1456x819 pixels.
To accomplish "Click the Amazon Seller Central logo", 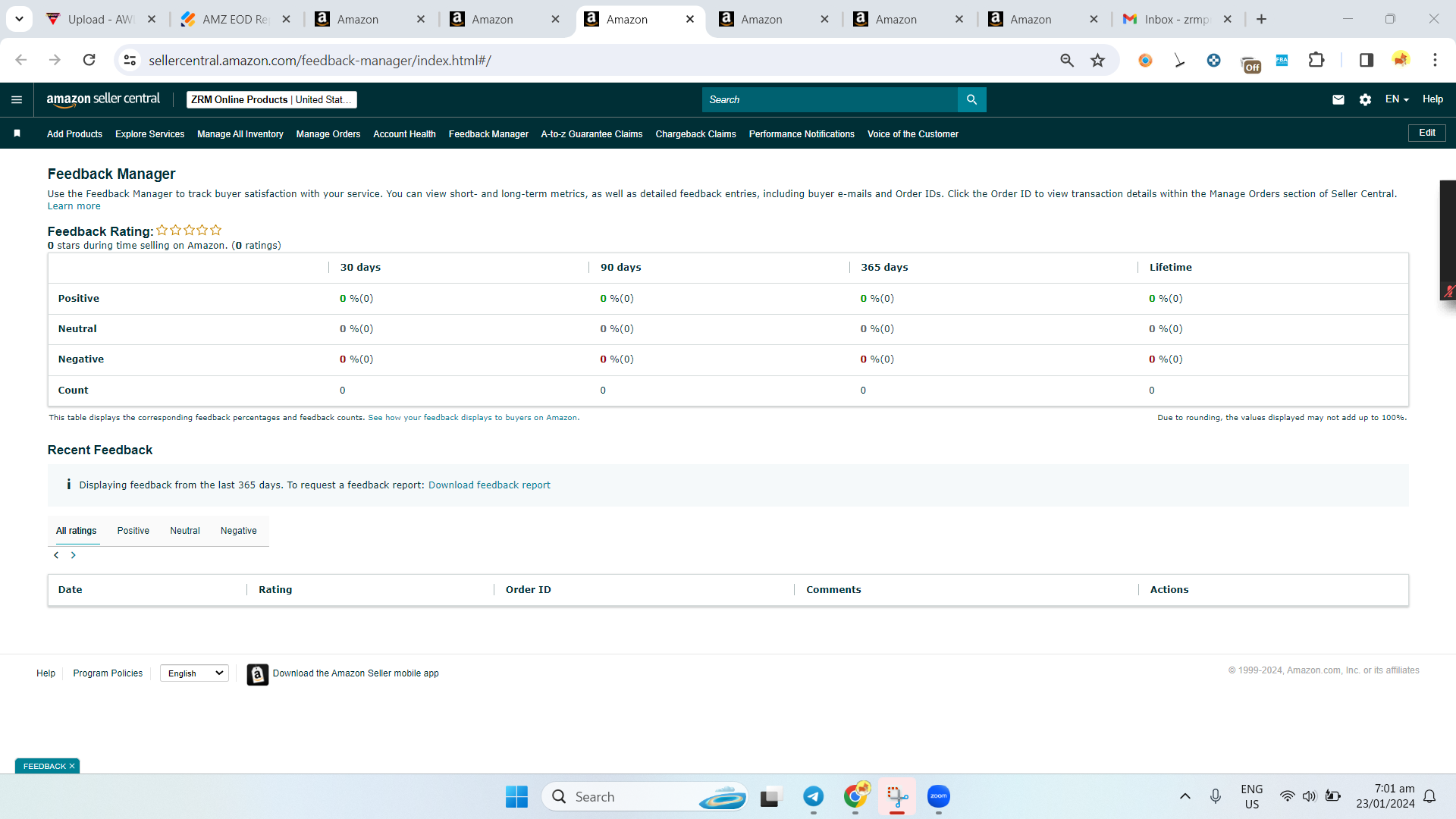I will (103, 99).
